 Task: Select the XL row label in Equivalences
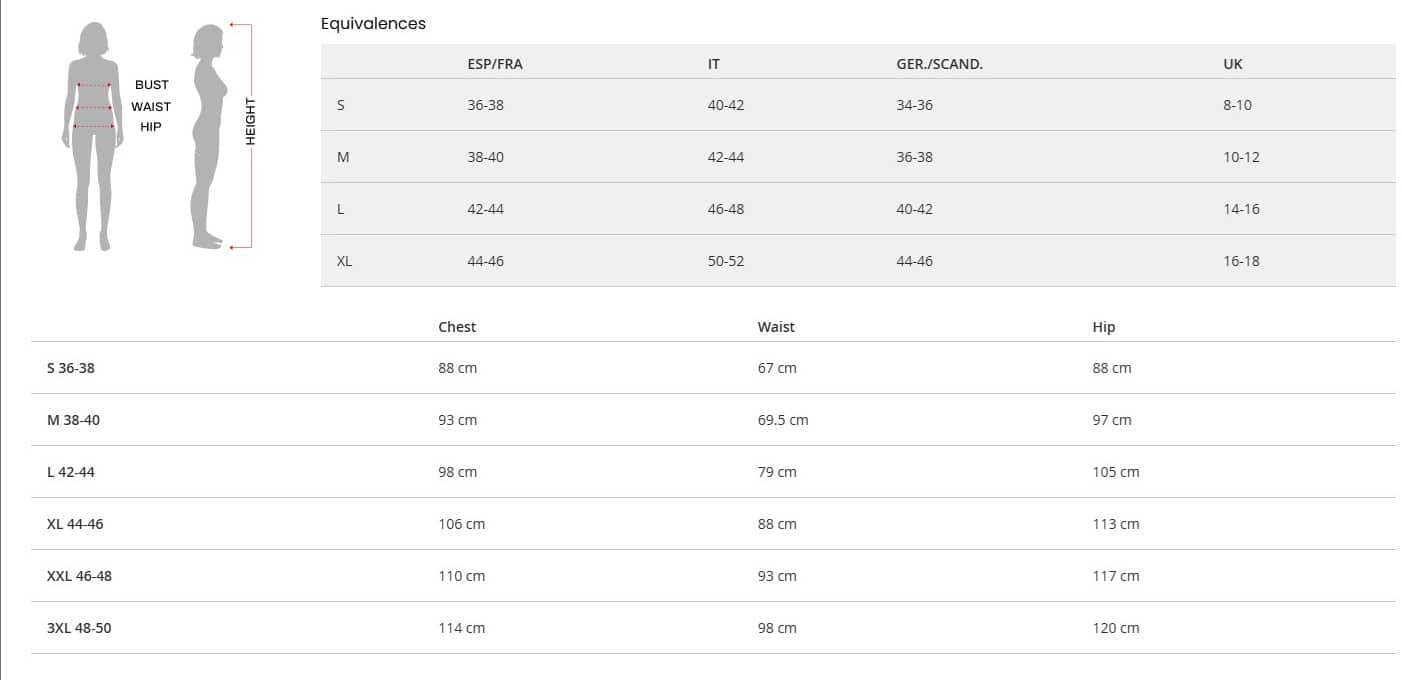(x=344, y=261)
